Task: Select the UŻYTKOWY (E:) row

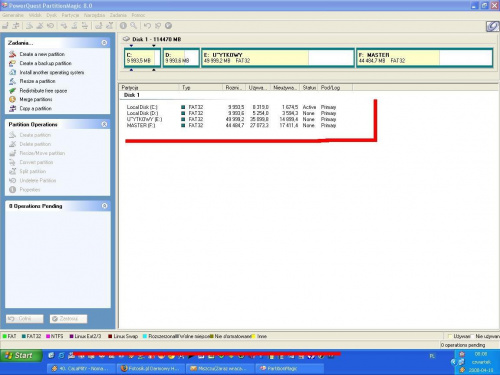Action: click(231, 119)
